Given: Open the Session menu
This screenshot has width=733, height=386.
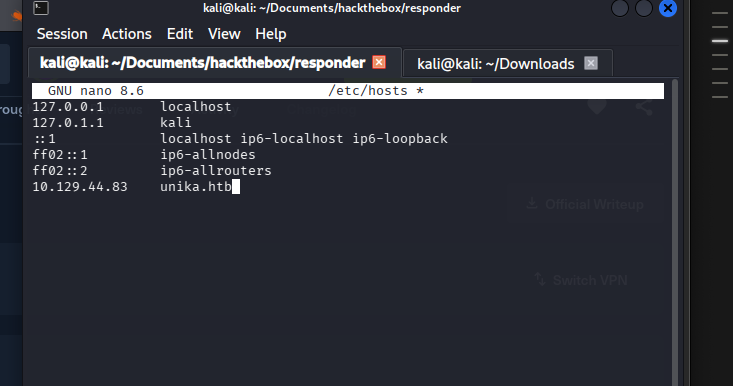Looking at the screenshot, I should click(62, 34).
